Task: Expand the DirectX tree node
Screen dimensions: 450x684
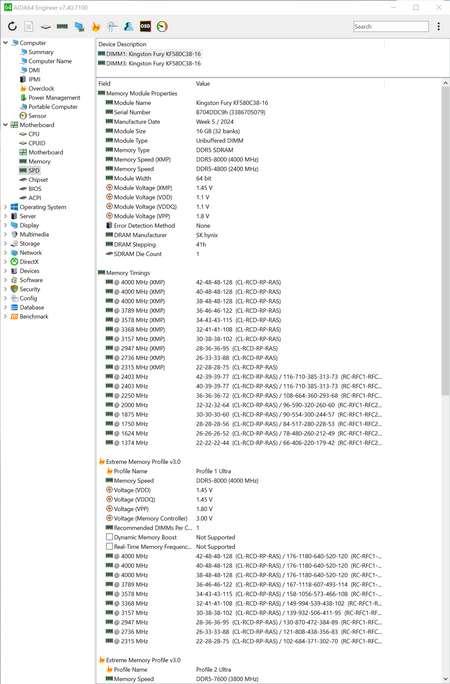Action: pos(6,262)
